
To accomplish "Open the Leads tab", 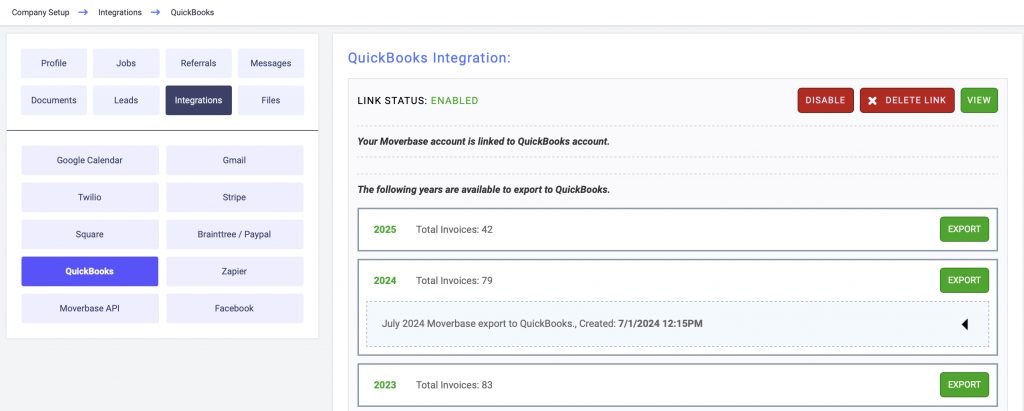I will coord(126,100).
